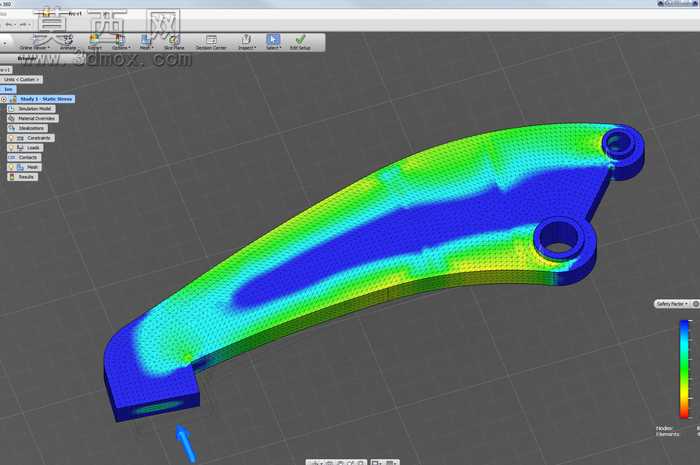This screenshot has width=700, height=465.
Task: Click the Units < Custom > entry
Action: click(x=21, y=79)
